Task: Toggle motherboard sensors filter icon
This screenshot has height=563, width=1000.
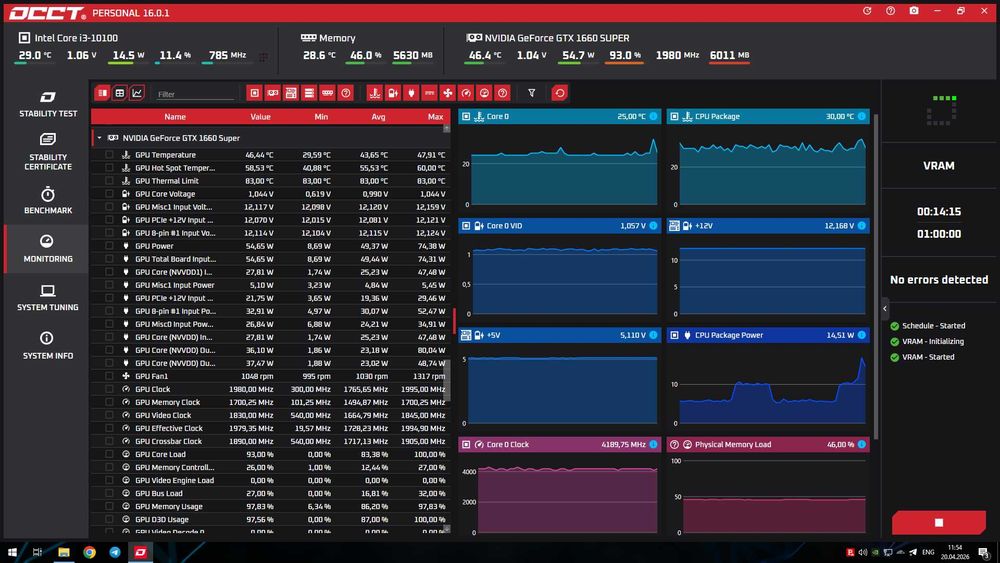Action: 291,93
